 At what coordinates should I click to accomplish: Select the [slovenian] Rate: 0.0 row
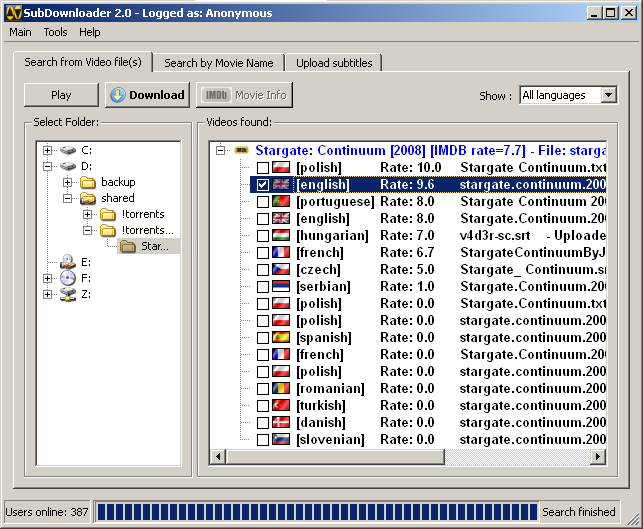pyautogui.click(x=428, y=439)
